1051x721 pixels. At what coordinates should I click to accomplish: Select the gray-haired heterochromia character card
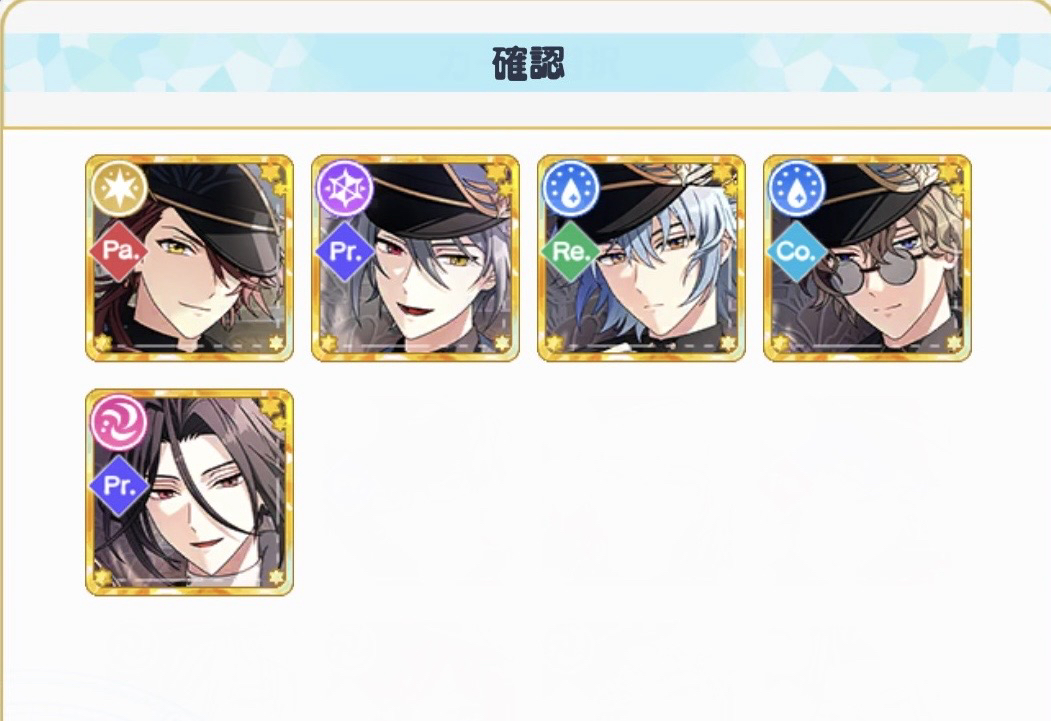pos(416,258)
